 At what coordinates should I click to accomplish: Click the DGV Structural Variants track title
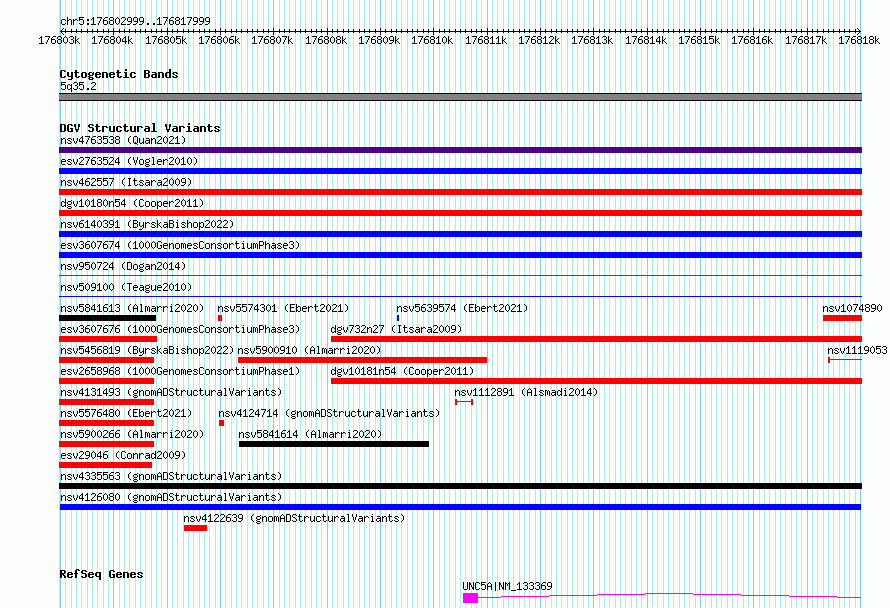(140, 128)
